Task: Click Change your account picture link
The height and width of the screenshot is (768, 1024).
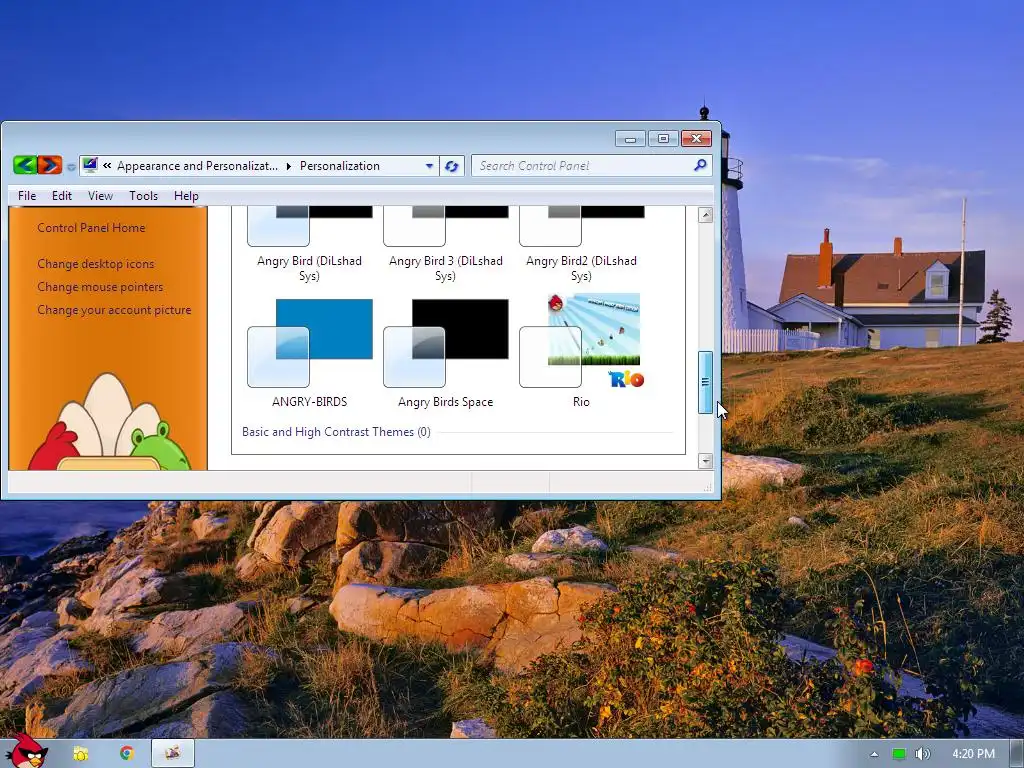Action: (x=114, y=310)
